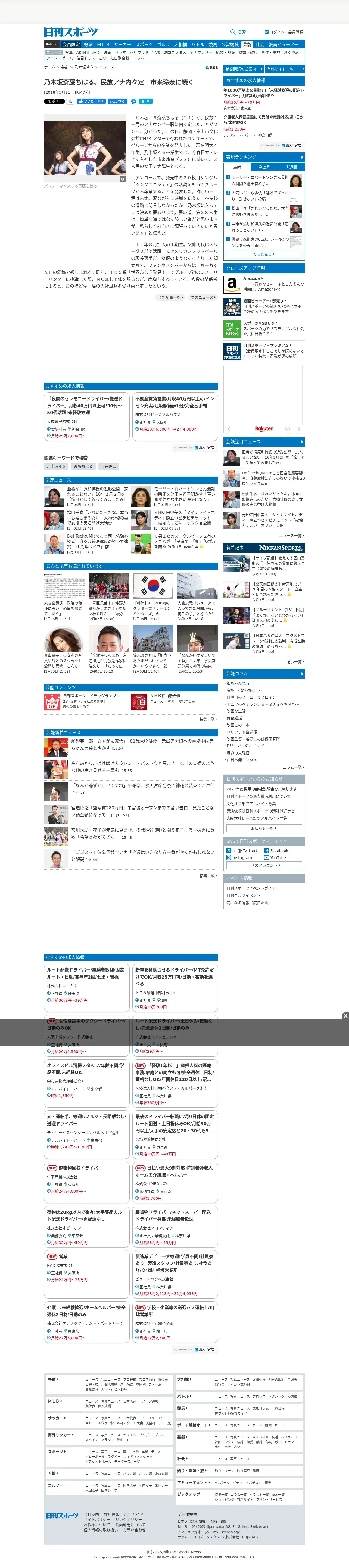The image size is (349, 1568).
Task: Open the NHK紅白歌合戦 logo icon
Action: click(139, 702)
